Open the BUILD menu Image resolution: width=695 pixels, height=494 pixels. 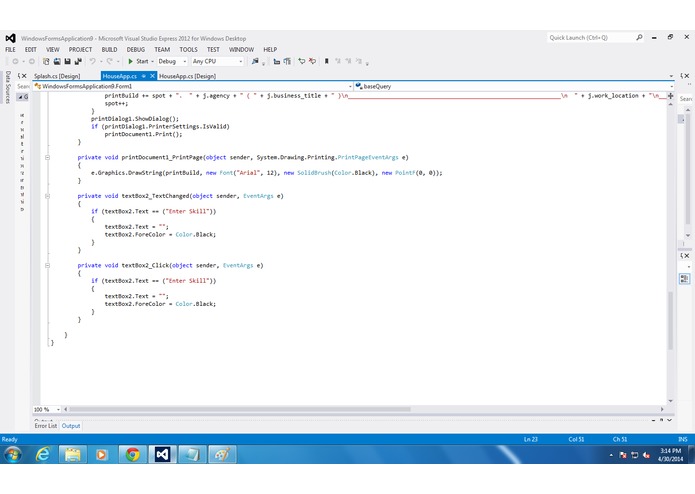[x=109, y=50]
